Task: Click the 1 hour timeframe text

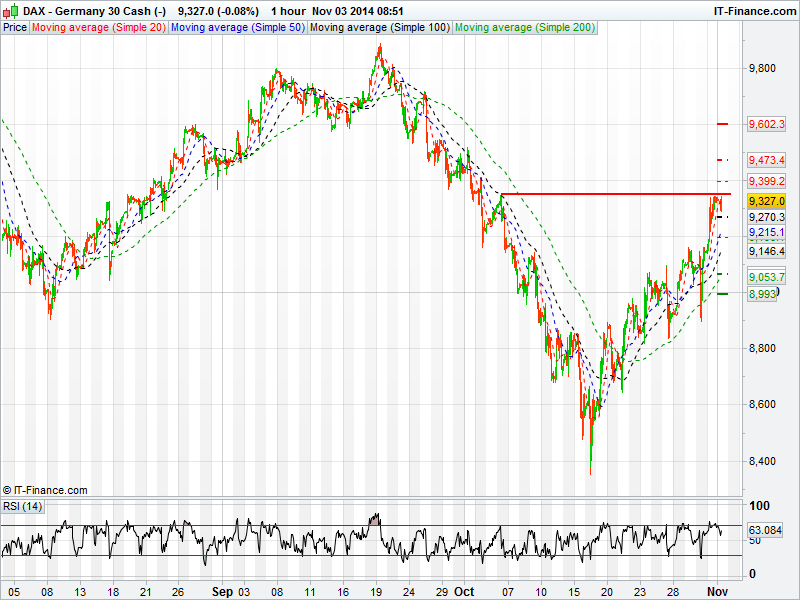Action: pyautogui.click(x=288, y=11)
